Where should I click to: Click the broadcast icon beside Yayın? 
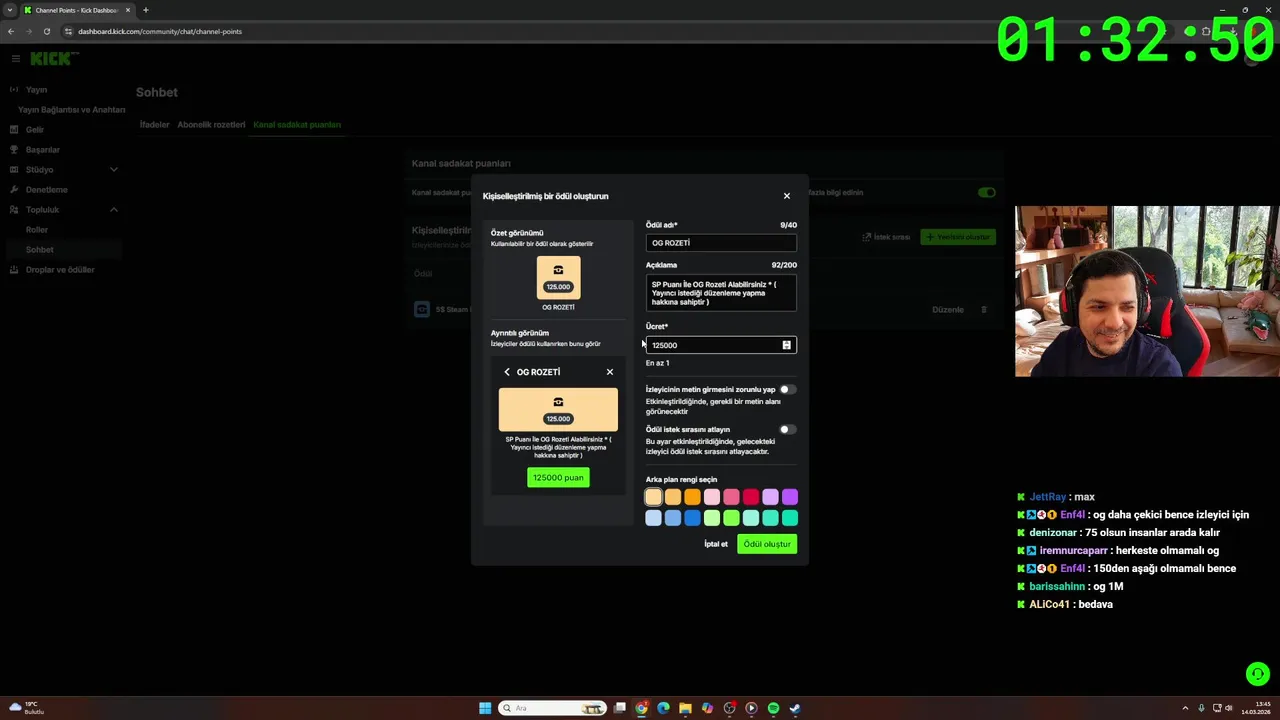point(14,90)
